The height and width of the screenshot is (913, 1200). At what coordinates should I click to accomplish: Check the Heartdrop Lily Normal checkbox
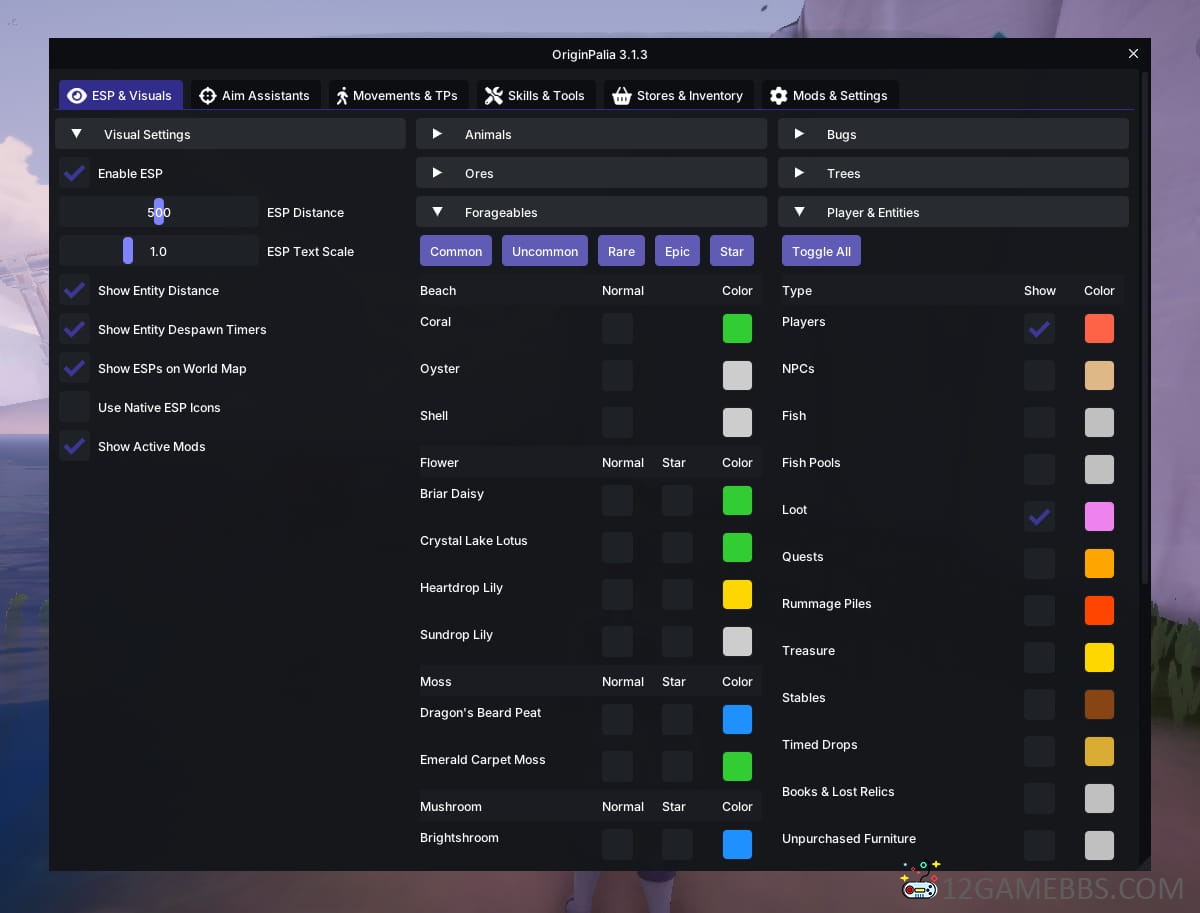point(617,594)
